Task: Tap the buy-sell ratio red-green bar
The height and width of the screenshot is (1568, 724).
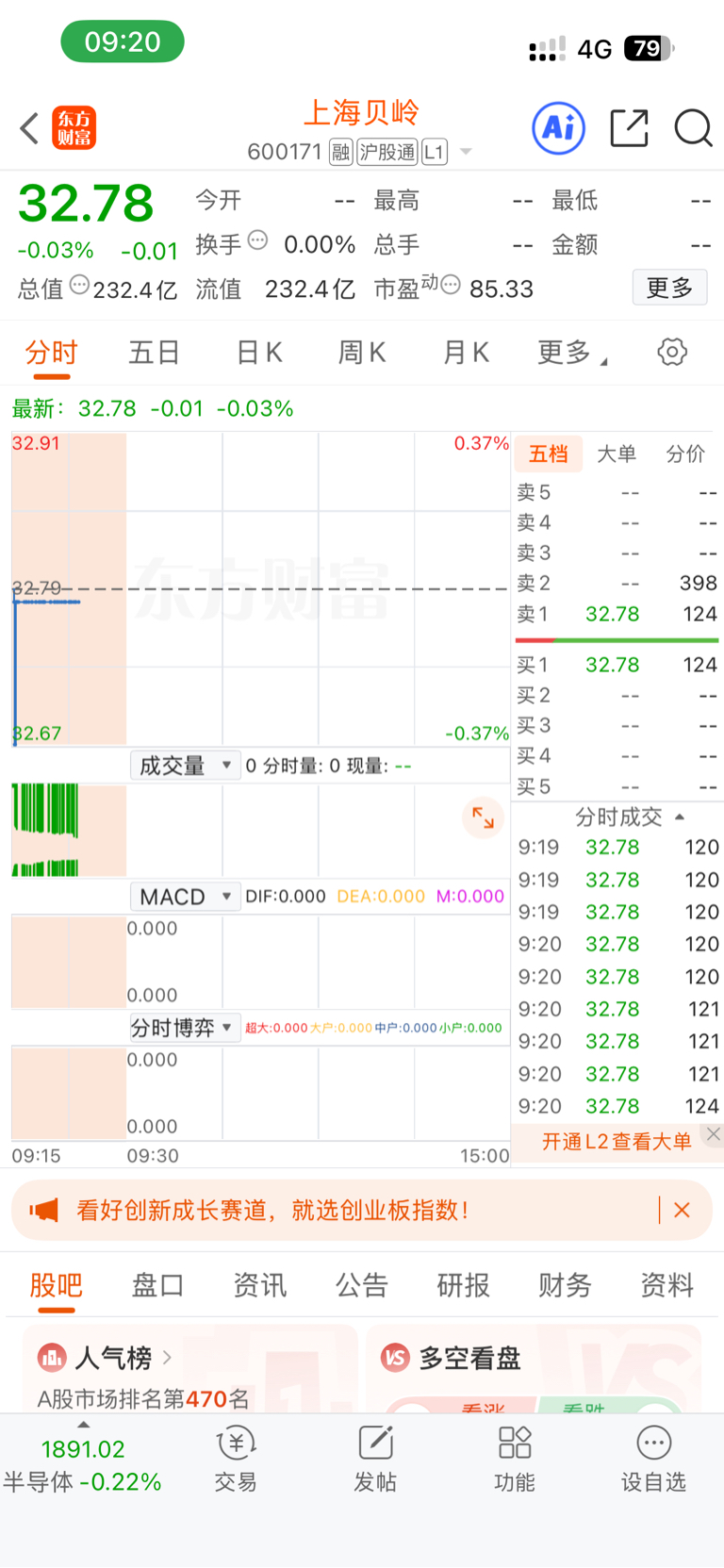Action: tap(617, 640)
